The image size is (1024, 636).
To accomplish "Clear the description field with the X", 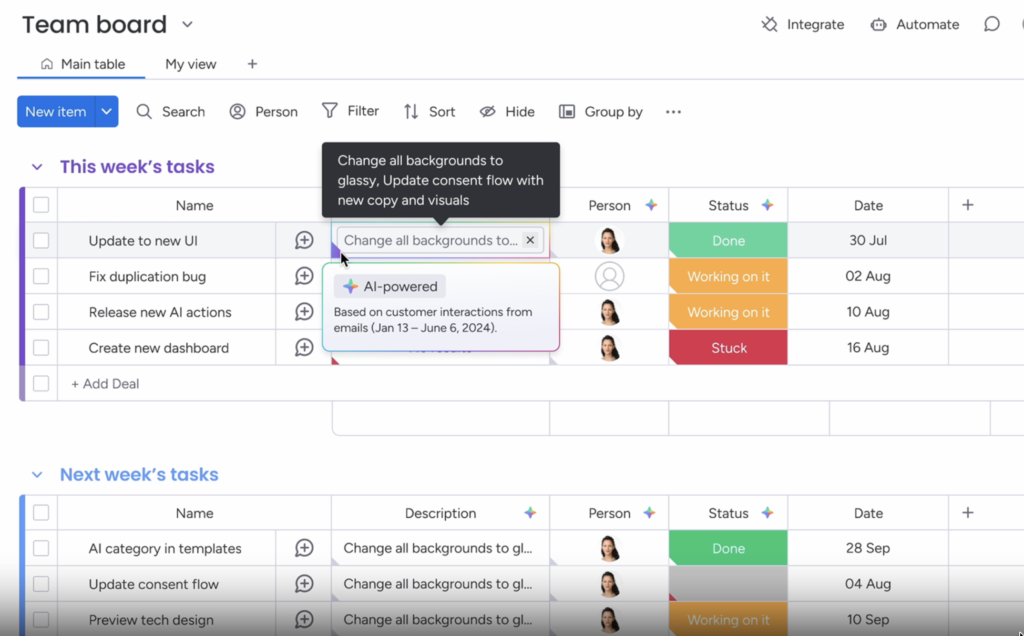I will pos(530,240).
